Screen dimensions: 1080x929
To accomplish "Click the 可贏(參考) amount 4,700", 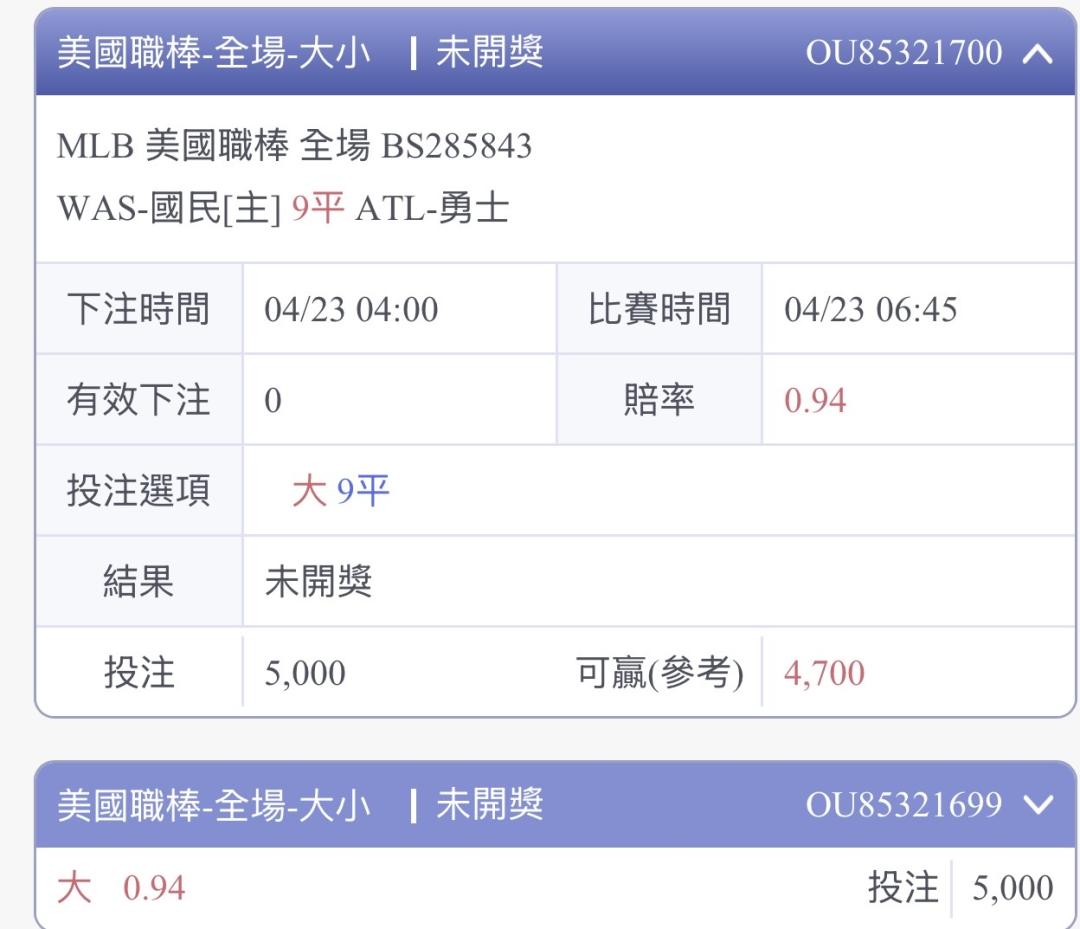I will (824, 674).
